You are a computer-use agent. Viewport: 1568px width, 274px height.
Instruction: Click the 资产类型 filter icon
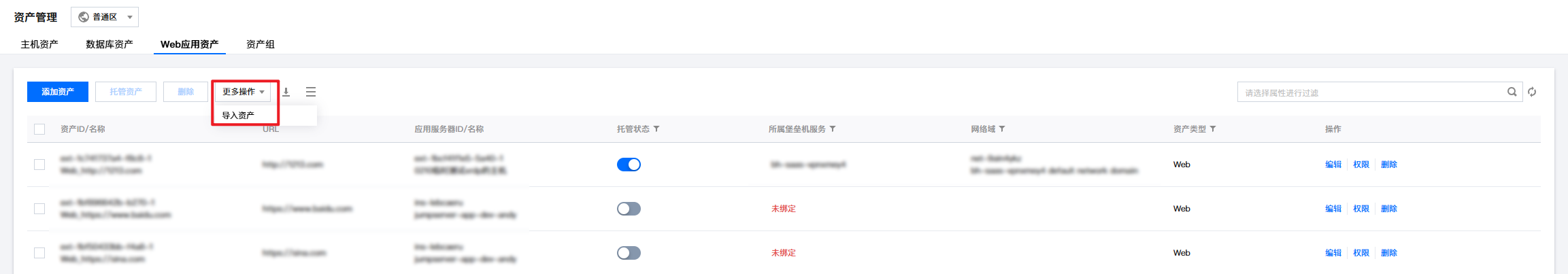click(1213, 129)
